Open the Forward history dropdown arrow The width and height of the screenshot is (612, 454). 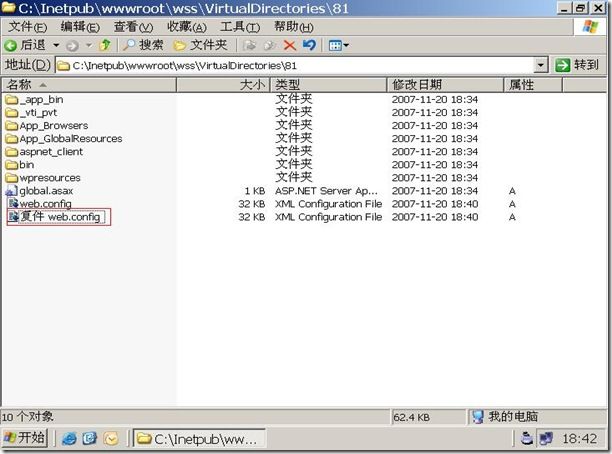point(89,45)
